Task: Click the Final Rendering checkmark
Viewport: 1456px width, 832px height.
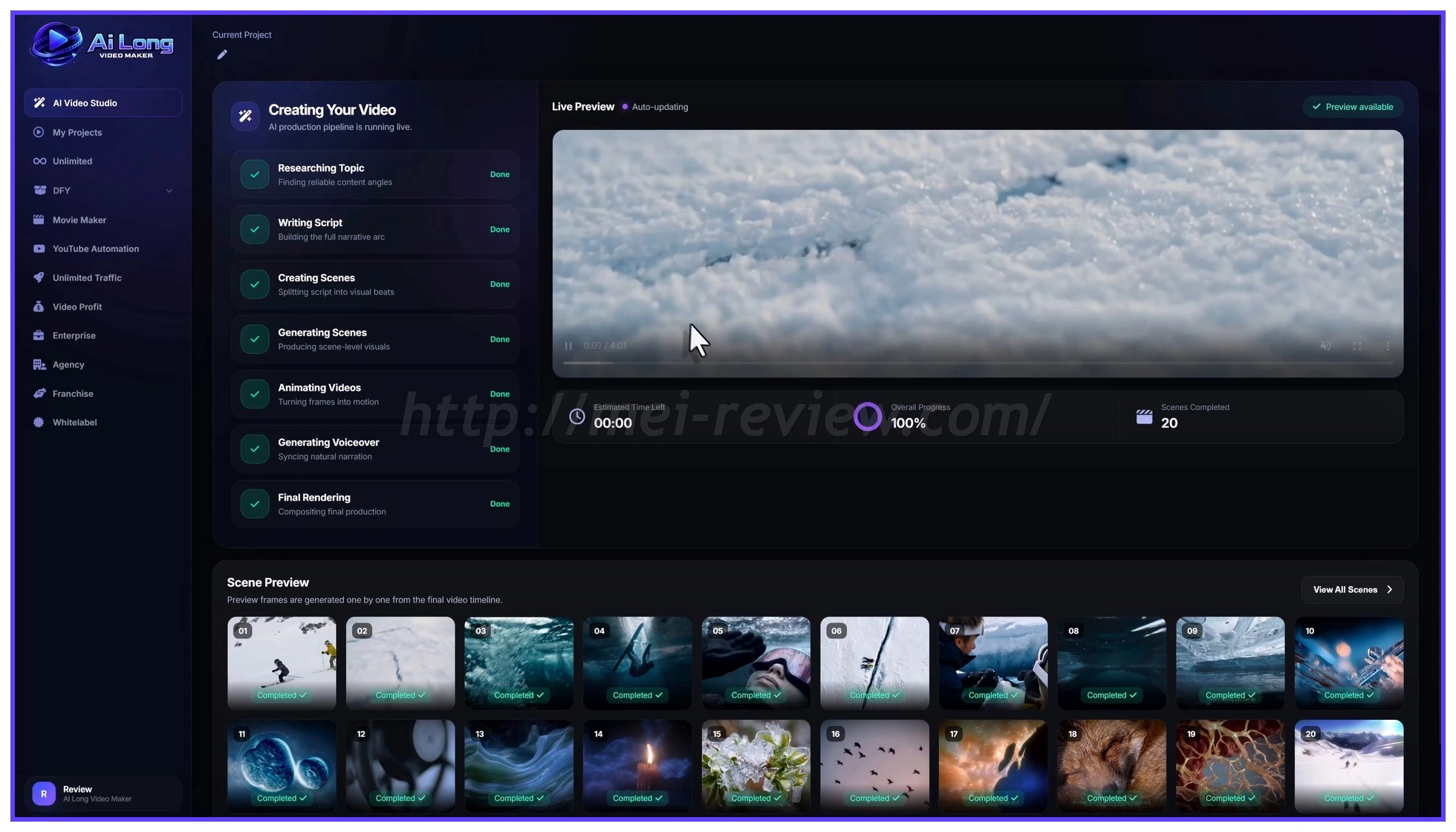Action: point(255,504)
